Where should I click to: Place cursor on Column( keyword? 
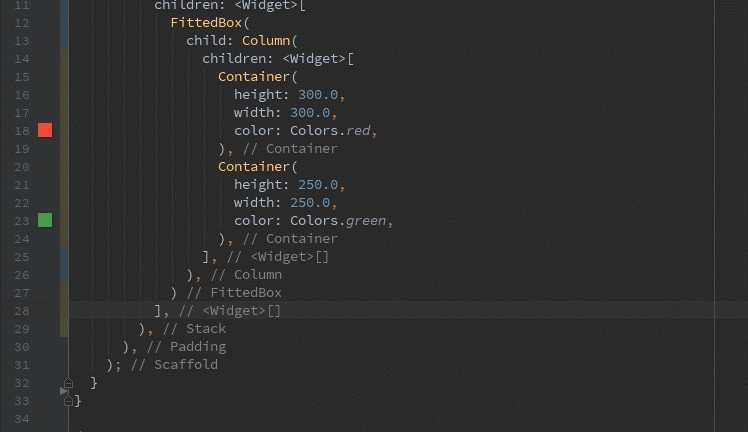[270, 41]
